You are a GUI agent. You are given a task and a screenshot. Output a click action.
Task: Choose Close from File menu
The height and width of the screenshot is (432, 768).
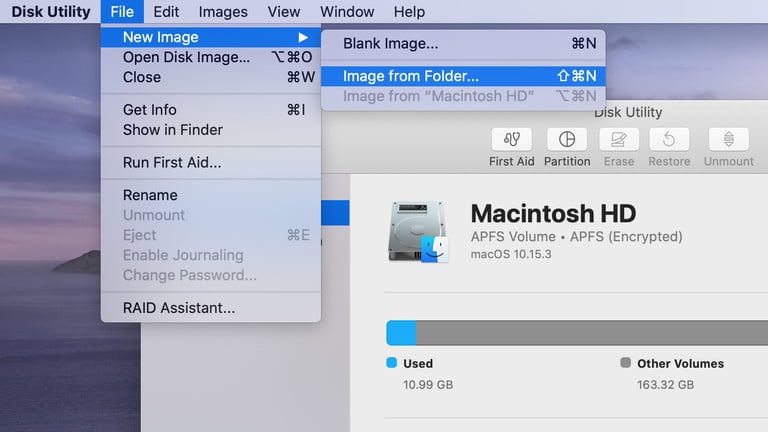pyautogui.click(x=211, y=77)
